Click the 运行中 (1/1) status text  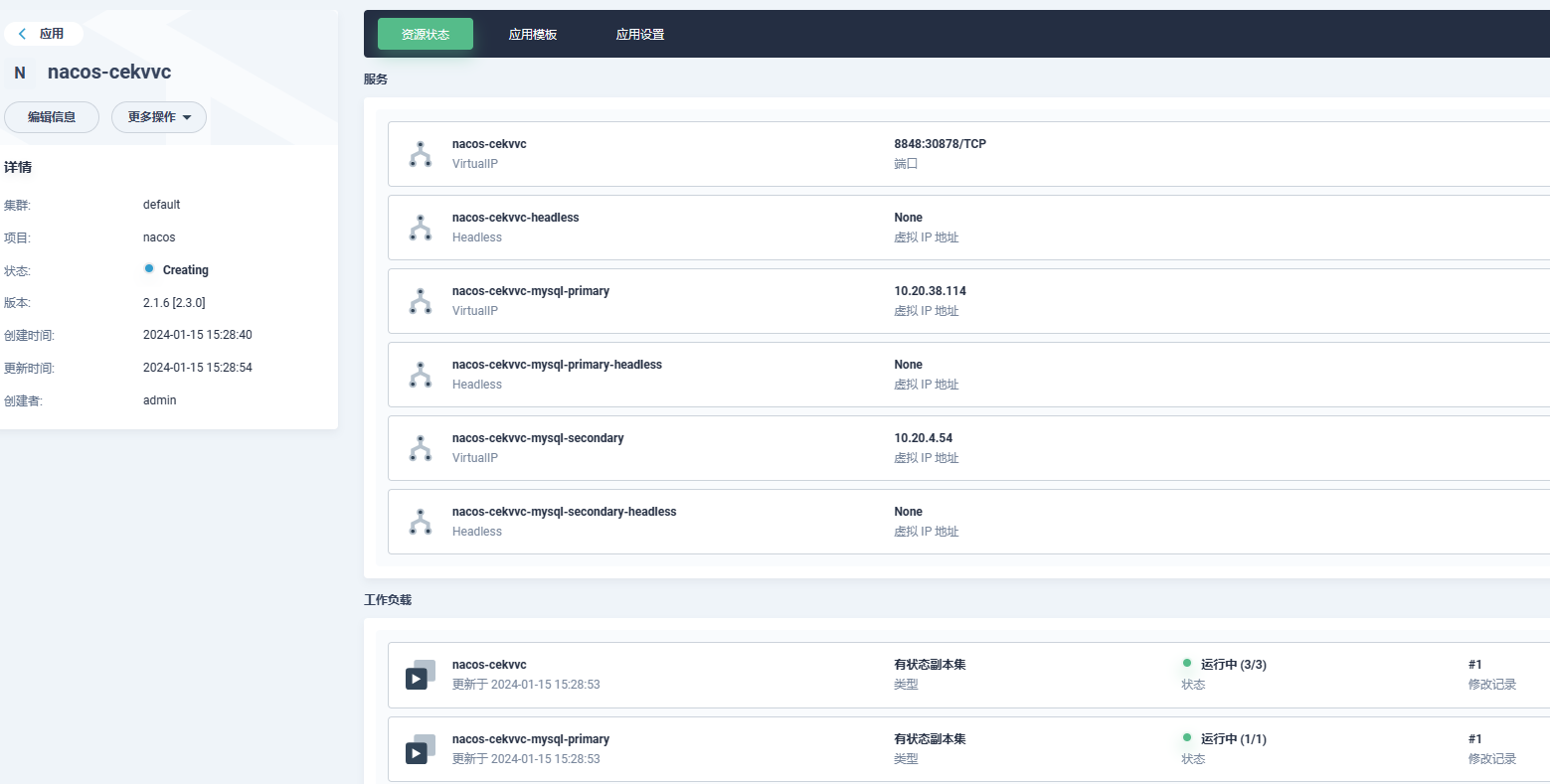click(x=1234, y=739)
